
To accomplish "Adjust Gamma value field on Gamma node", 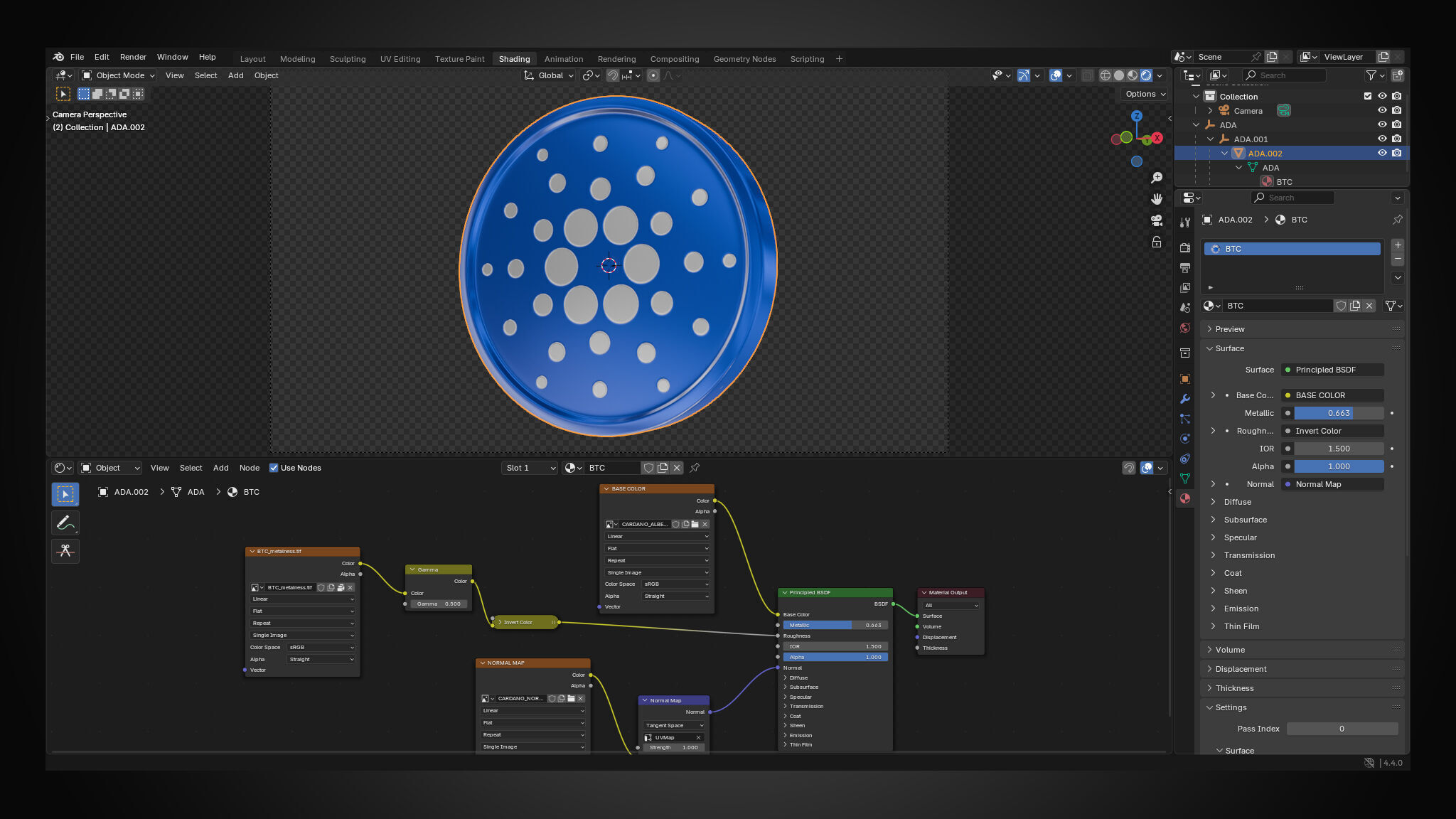I will pos(439,604).
